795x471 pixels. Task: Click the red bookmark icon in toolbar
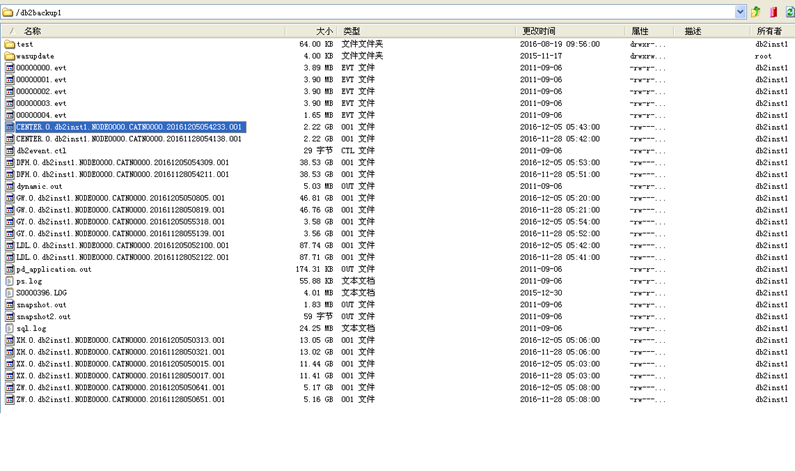point(773,12)
